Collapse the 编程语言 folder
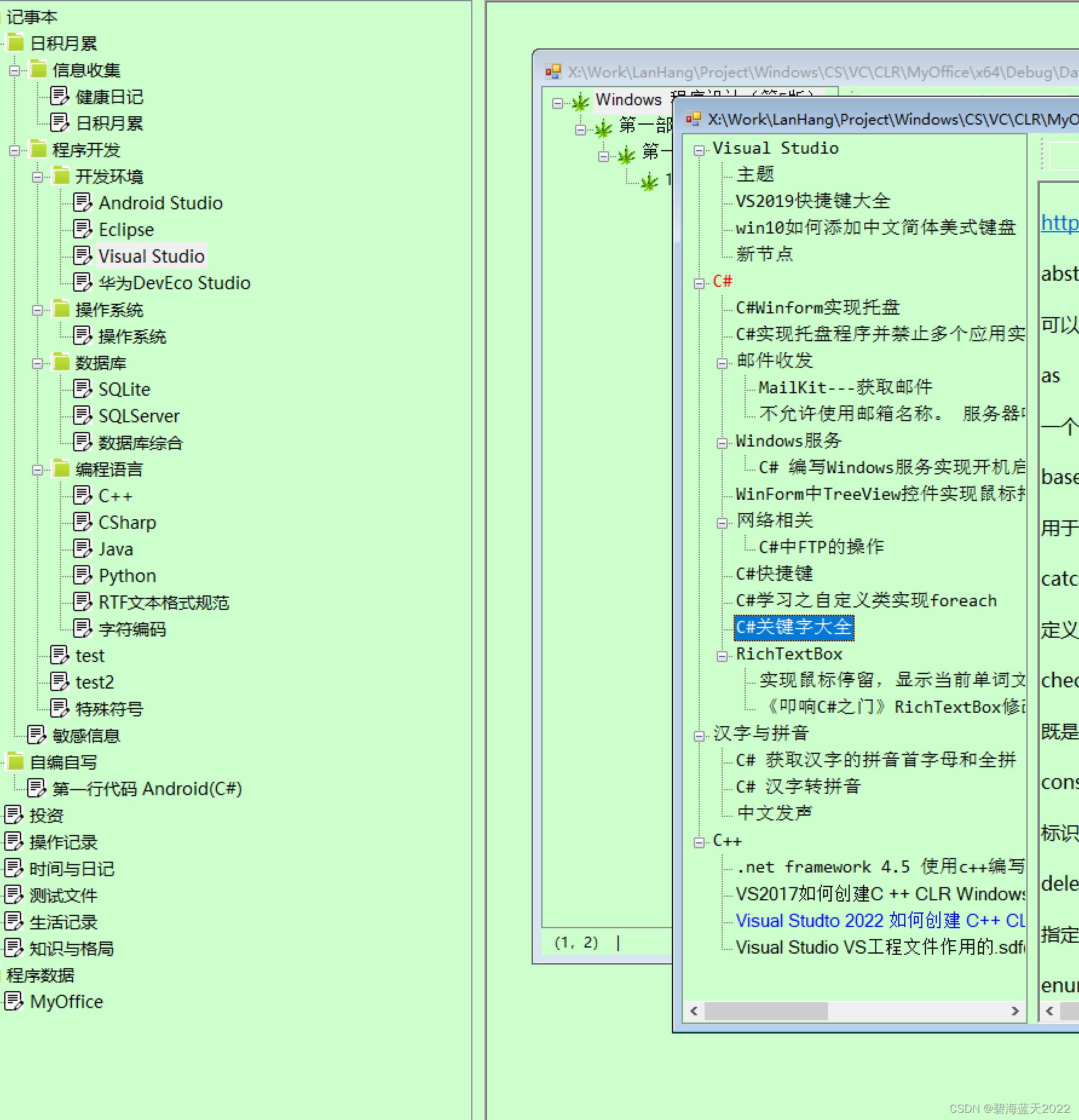This screenshot has width=1079, height=1120. [37, 470]
